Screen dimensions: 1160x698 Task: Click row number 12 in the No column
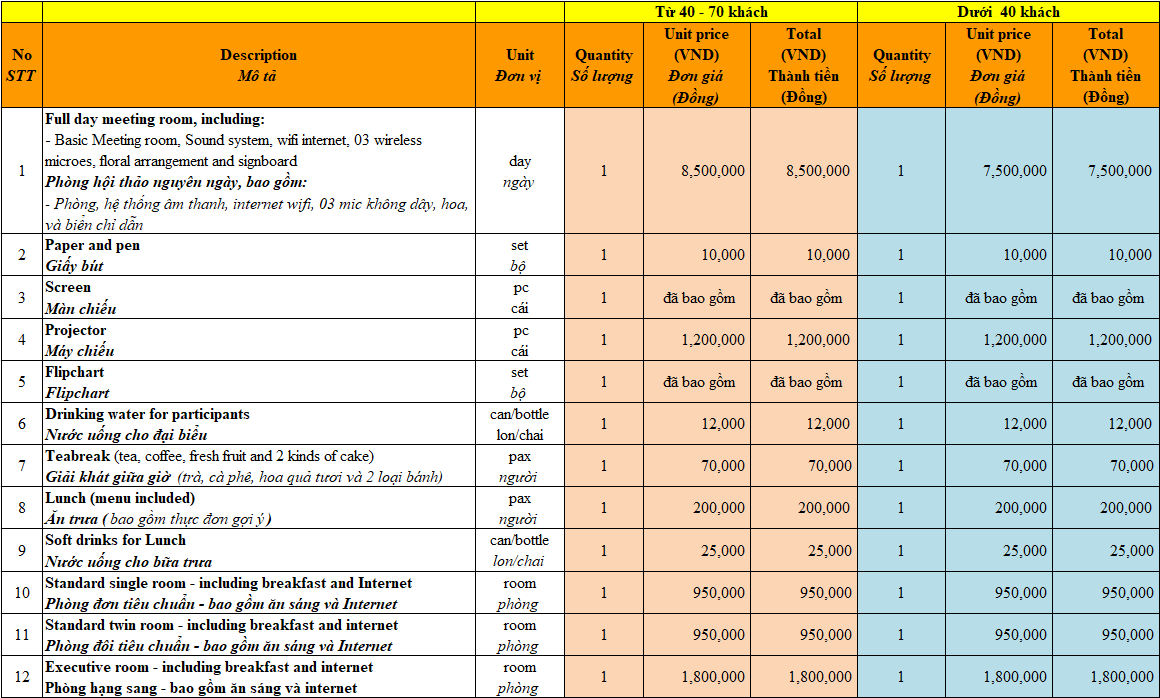point(21,677)
